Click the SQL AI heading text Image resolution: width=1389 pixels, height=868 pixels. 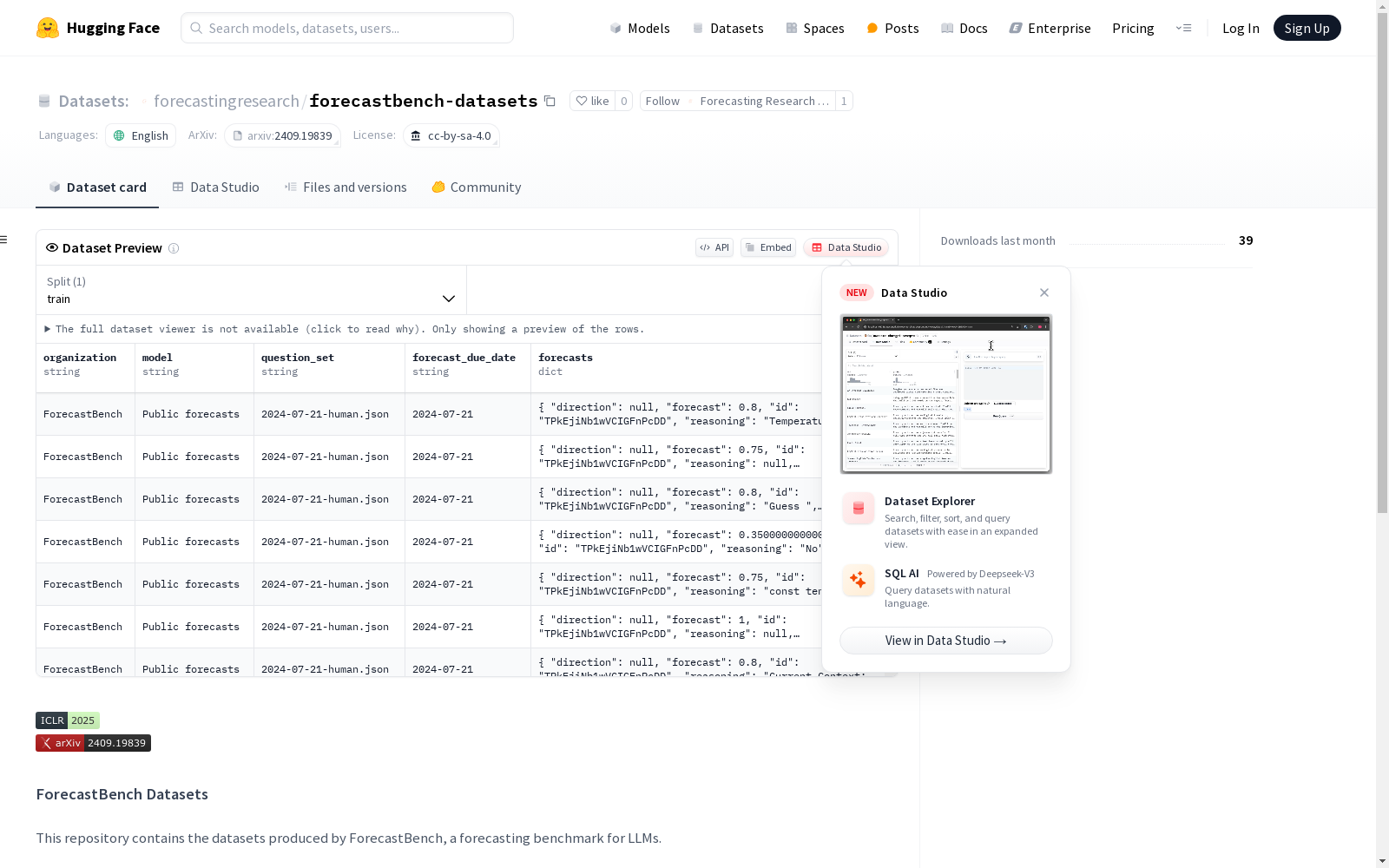(x=902, y=573)
